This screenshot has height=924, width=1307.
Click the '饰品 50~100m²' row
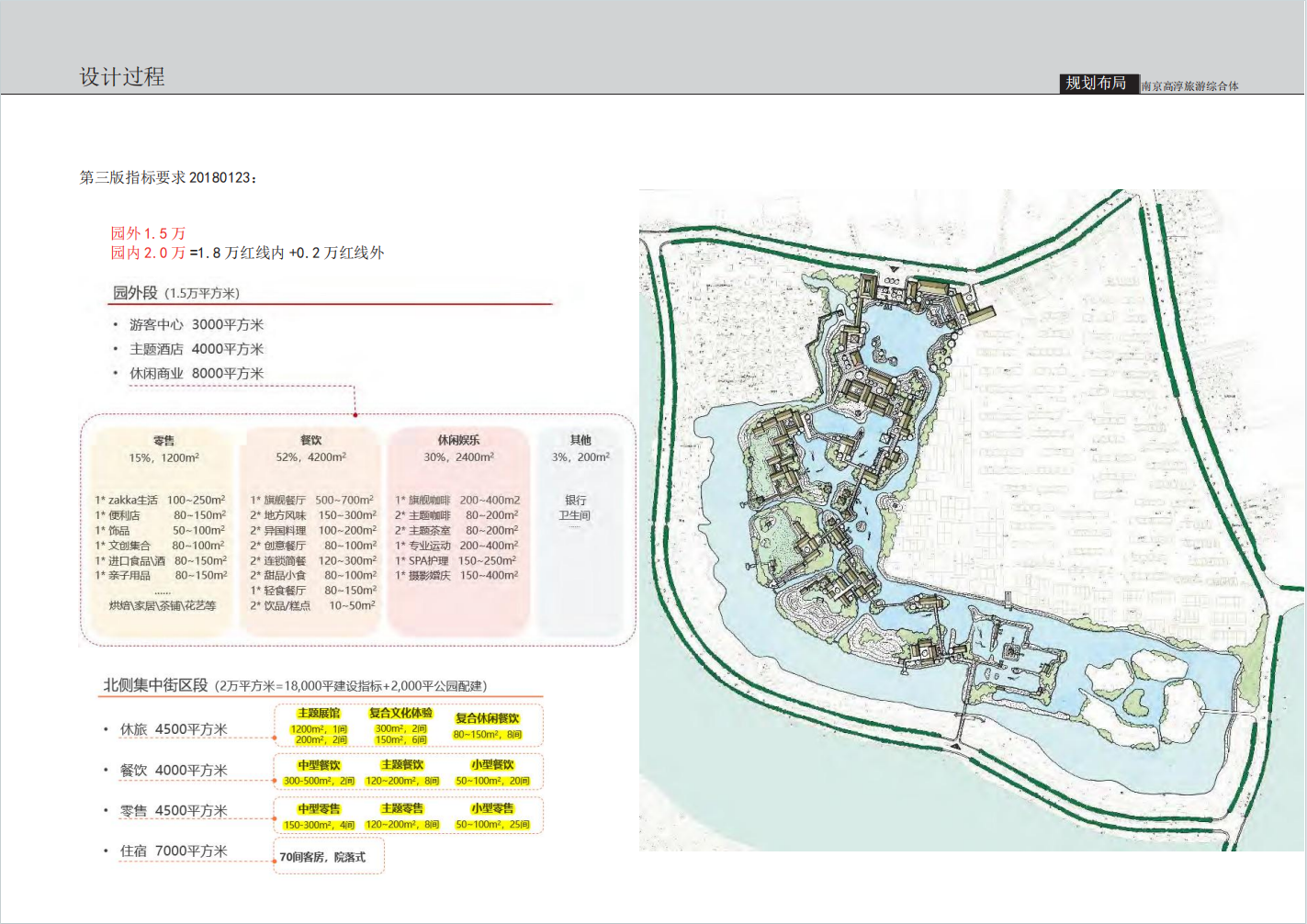pos(160,531)
